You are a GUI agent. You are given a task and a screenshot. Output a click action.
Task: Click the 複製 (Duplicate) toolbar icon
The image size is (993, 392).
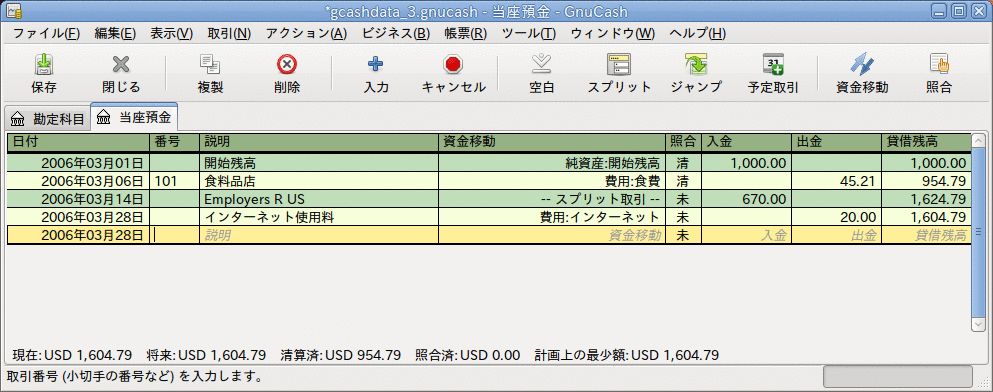(210, 64)
